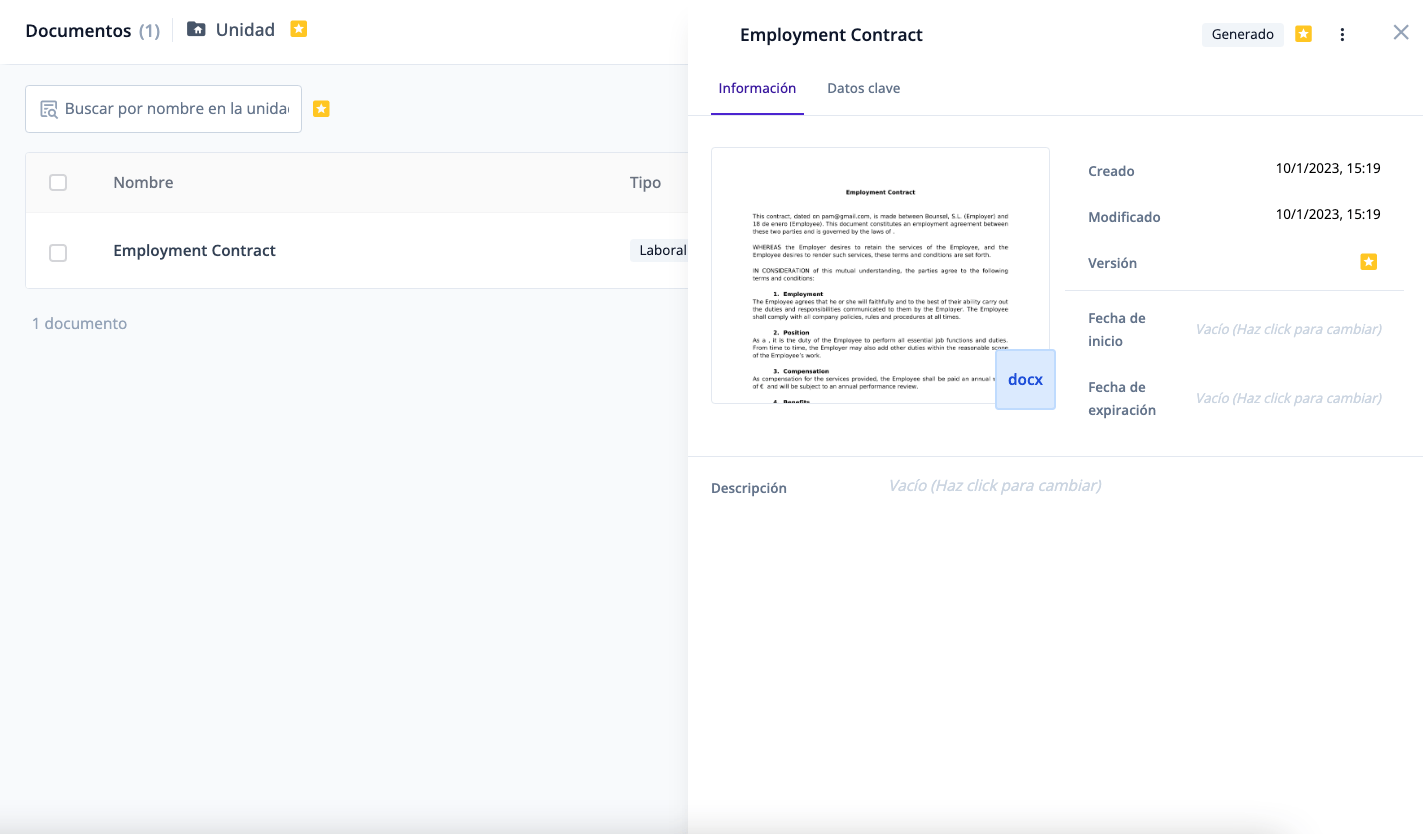Sort by the Nombre column header

click(x=143, y=182)
